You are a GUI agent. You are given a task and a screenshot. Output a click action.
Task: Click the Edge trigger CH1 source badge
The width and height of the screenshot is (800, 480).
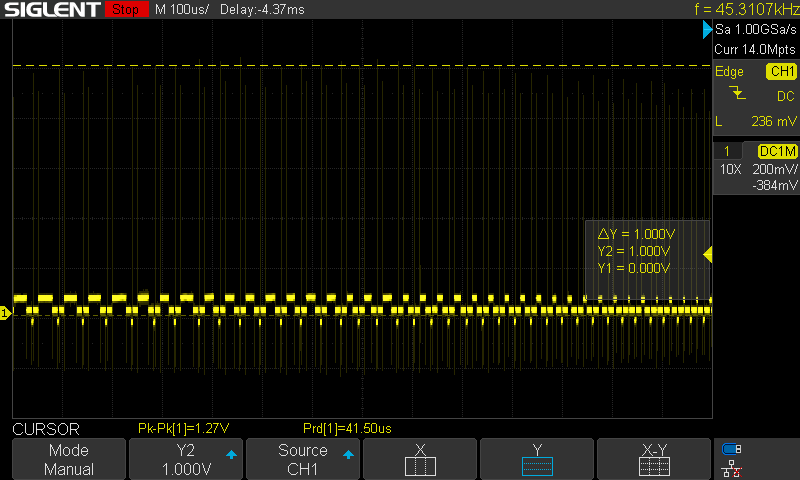(780, 72)
